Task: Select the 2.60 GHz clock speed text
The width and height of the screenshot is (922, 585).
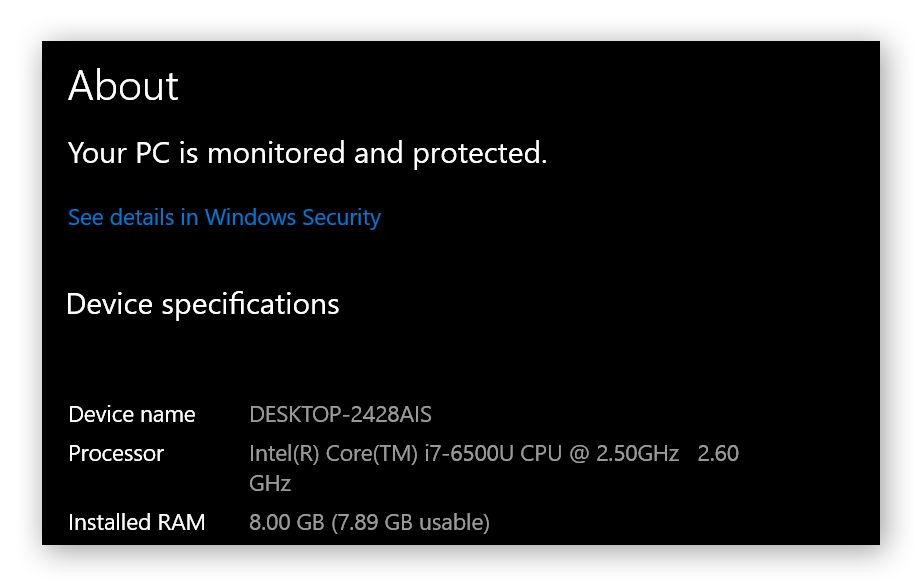Action: 718,452
